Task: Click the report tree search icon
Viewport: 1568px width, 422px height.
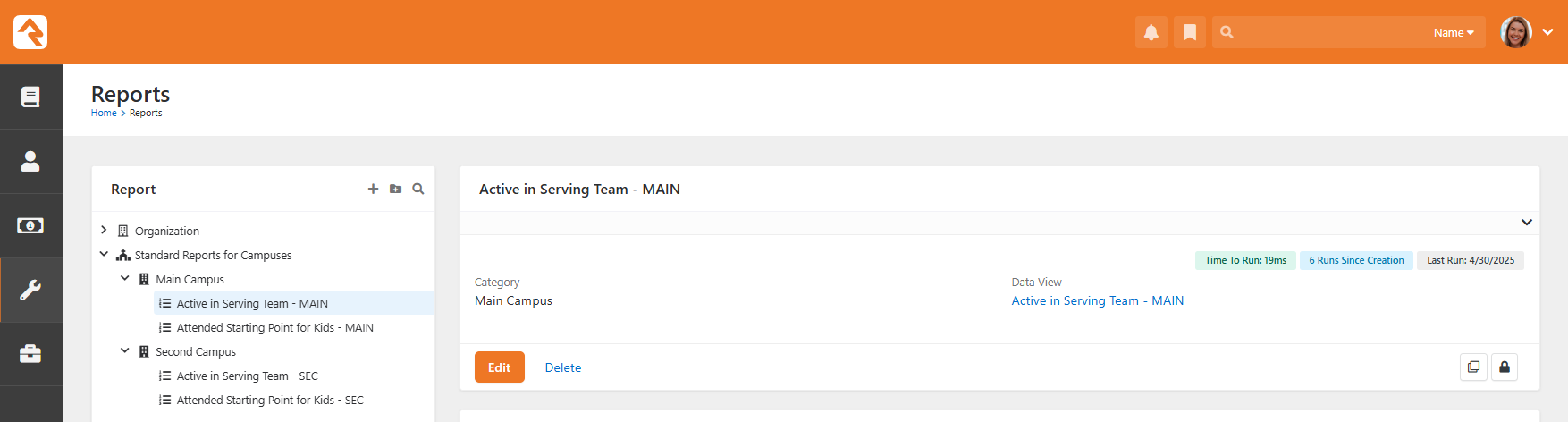Action: click(x=417, y=189)
